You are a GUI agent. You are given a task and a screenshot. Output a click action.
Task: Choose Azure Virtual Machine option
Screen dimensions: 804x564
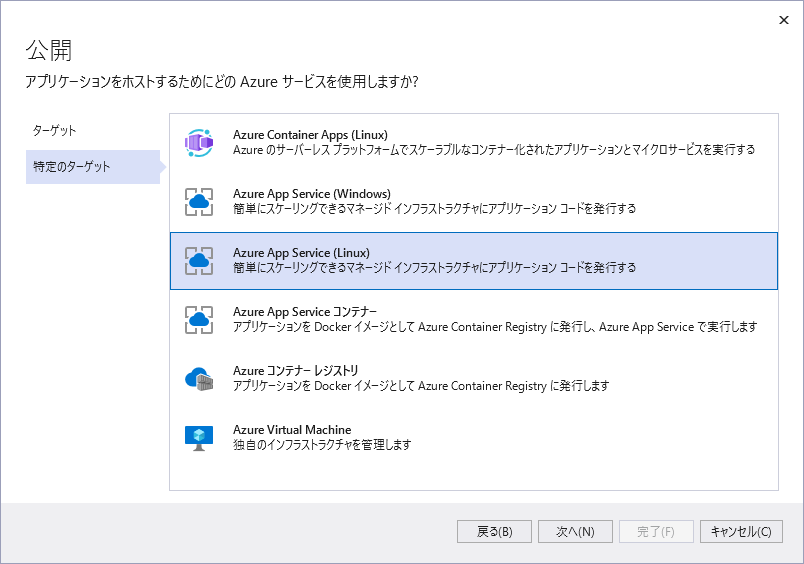[x=292, y=430]
